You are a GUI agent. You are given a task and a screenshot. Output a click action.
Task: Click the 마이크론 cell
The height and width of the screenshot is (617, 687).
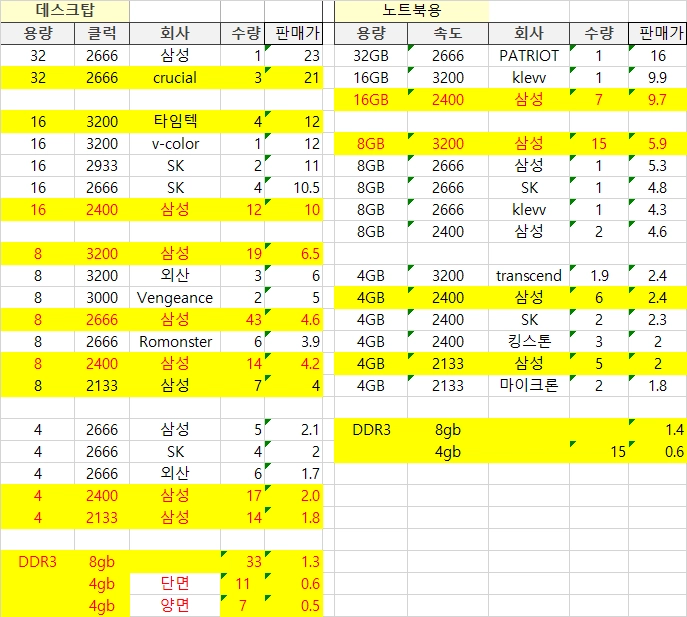tap(529, 386)
